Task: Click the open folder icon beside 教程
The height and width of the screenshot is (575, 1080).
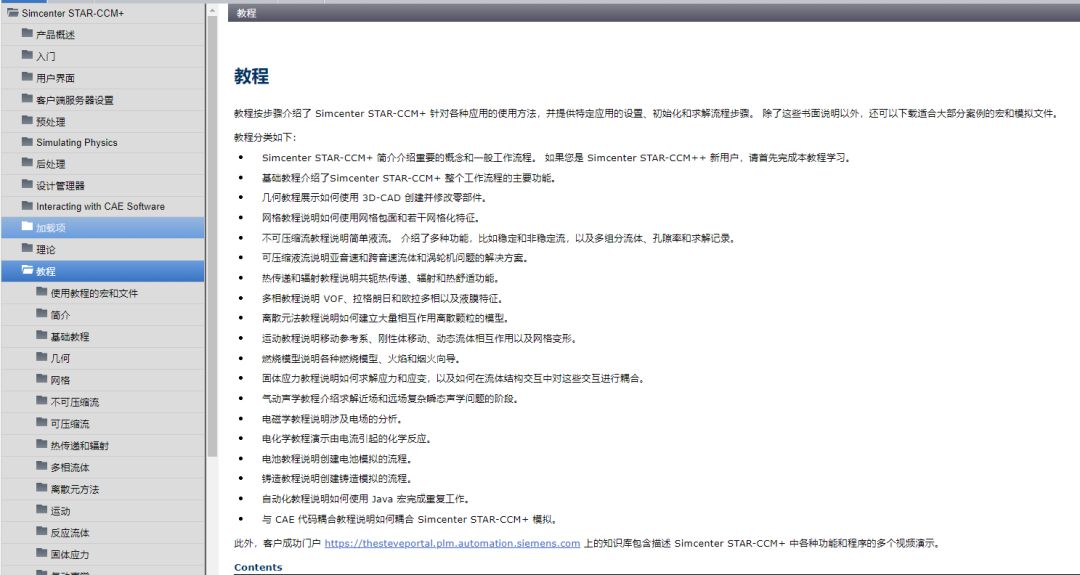Action: [x=28, y=270]
